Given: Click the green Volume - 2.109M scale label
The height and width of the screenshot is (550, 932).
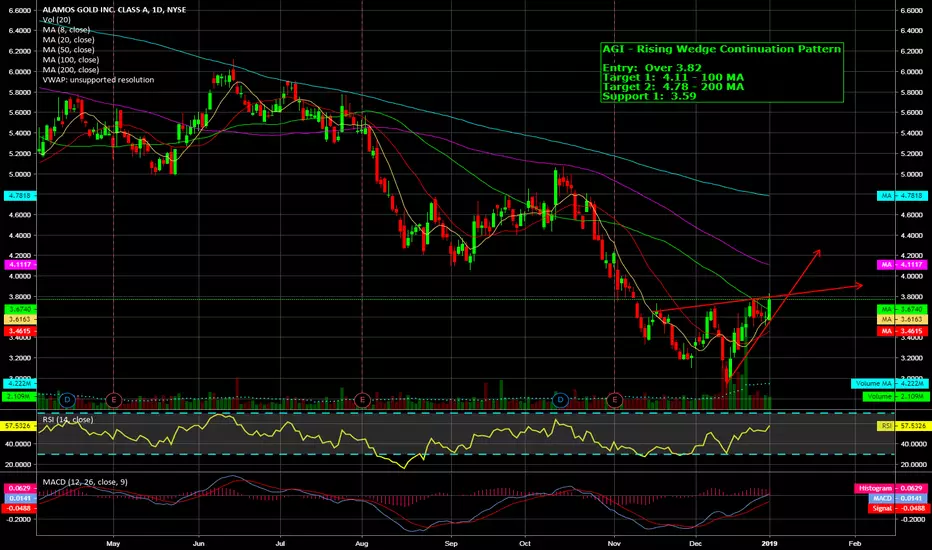Looking at the screenshot, I should [x=895, y=396].
